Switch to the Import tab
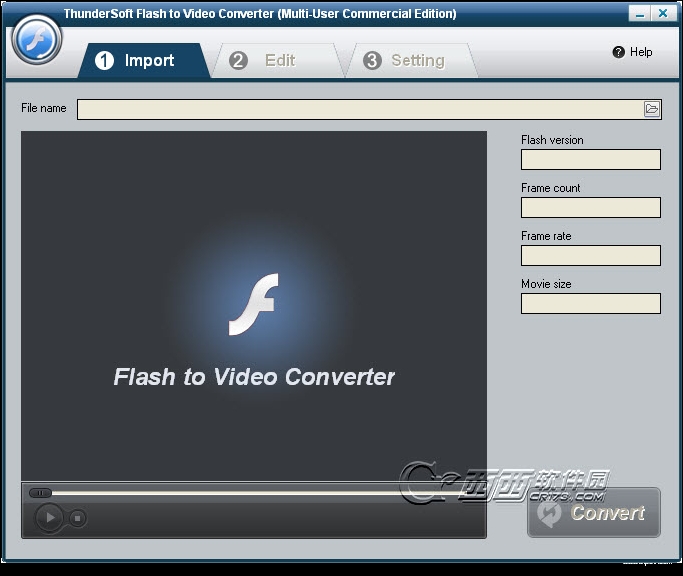 [144, 61]
